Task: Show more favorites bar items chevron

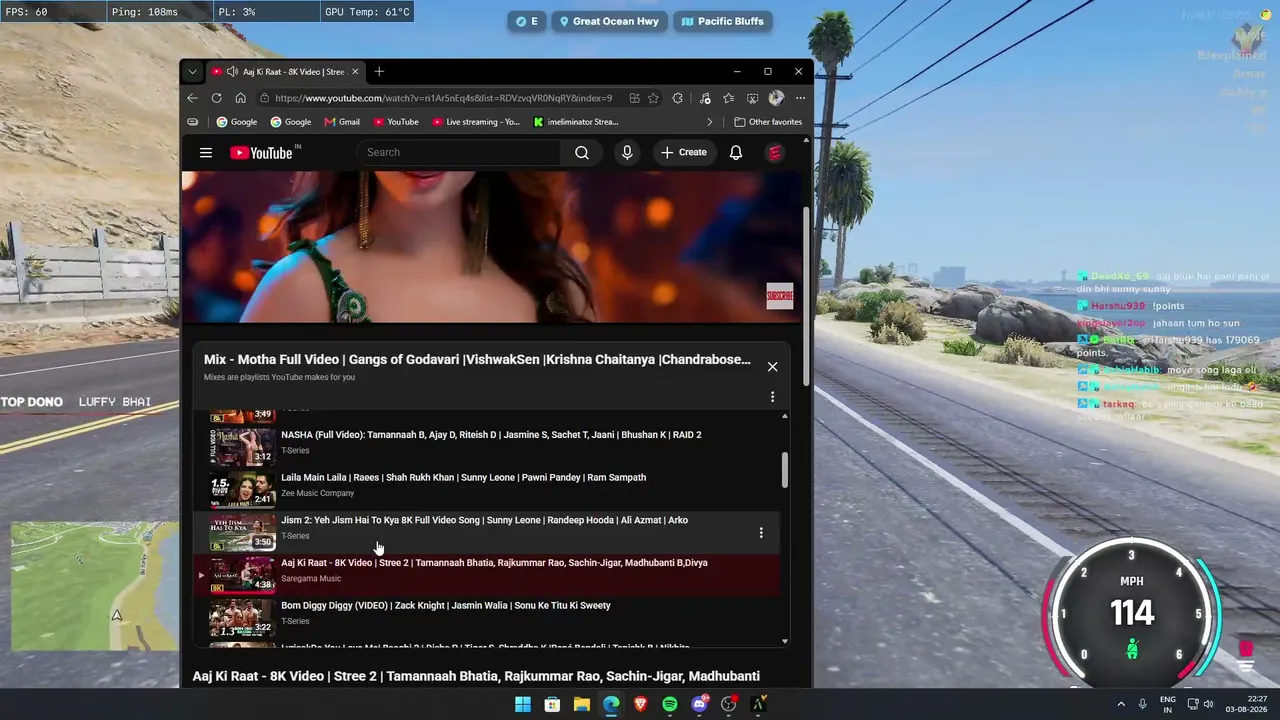Action: point(710,122)
